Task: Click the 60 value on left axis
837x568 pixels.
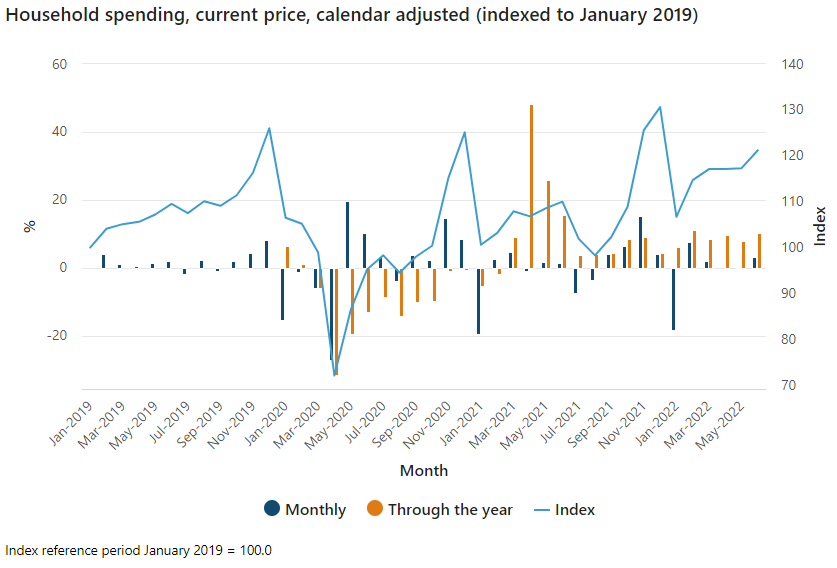Action: point(59,65)
